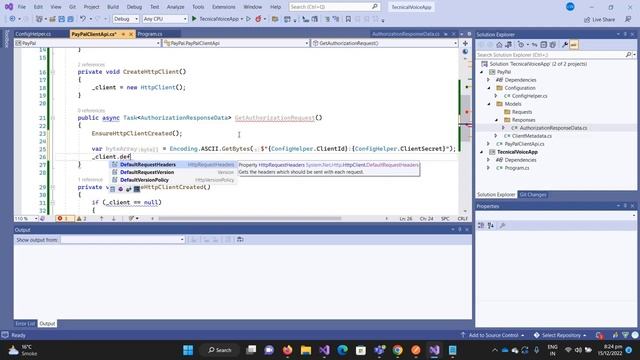Click Start Without Debugging outline play icon

(248, 19)
